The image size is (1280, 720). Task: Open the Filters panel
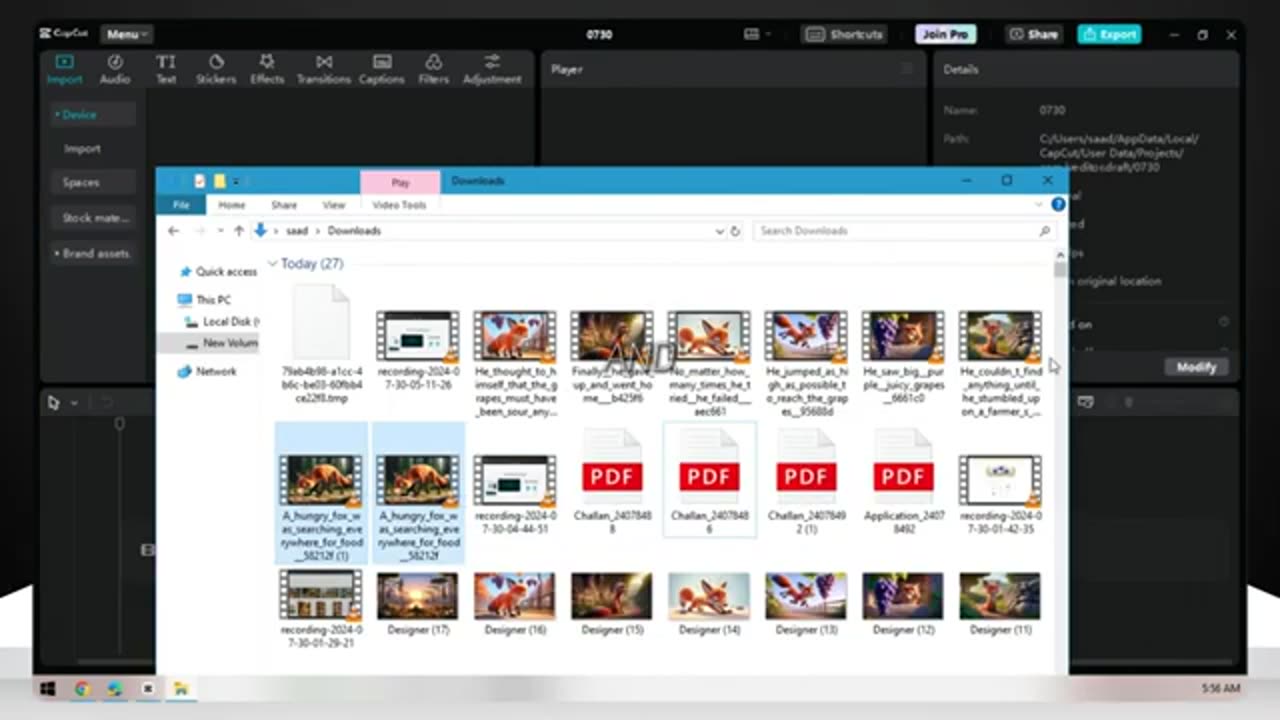point(433,69)
